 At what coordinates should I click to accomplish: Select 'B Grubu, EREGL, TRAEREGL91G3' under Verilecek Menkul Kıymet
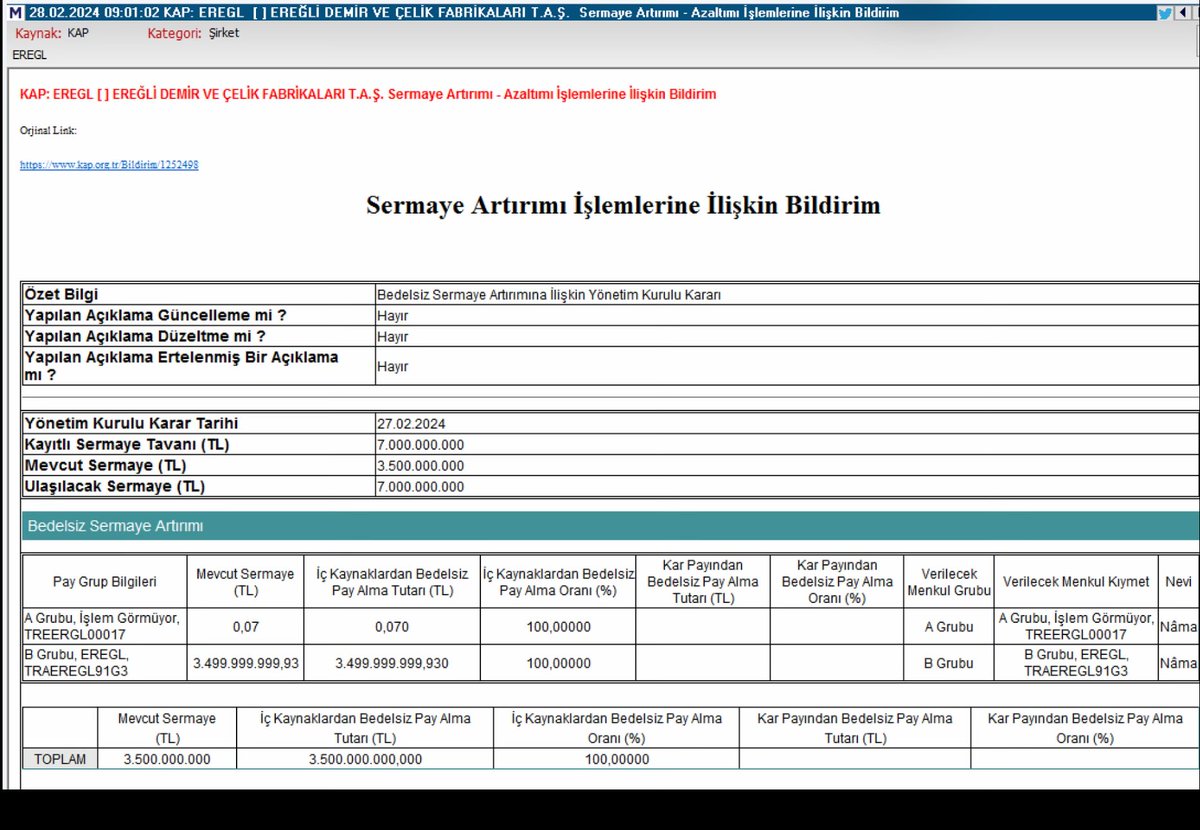(1076, 662)
